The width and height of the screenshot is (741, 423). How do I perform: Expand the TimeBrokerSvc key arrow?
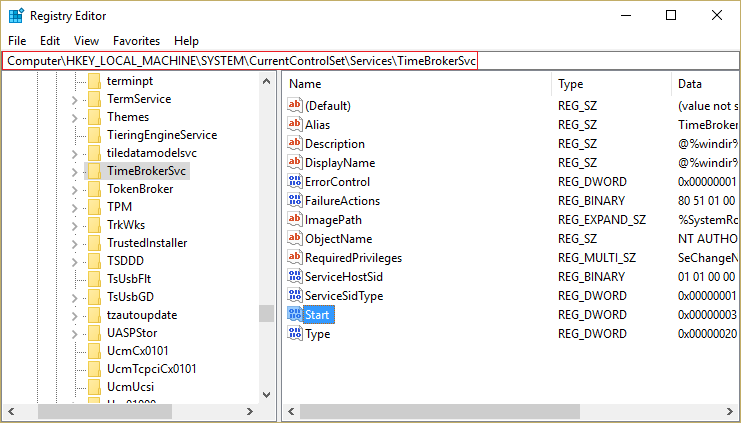(75, 171)
